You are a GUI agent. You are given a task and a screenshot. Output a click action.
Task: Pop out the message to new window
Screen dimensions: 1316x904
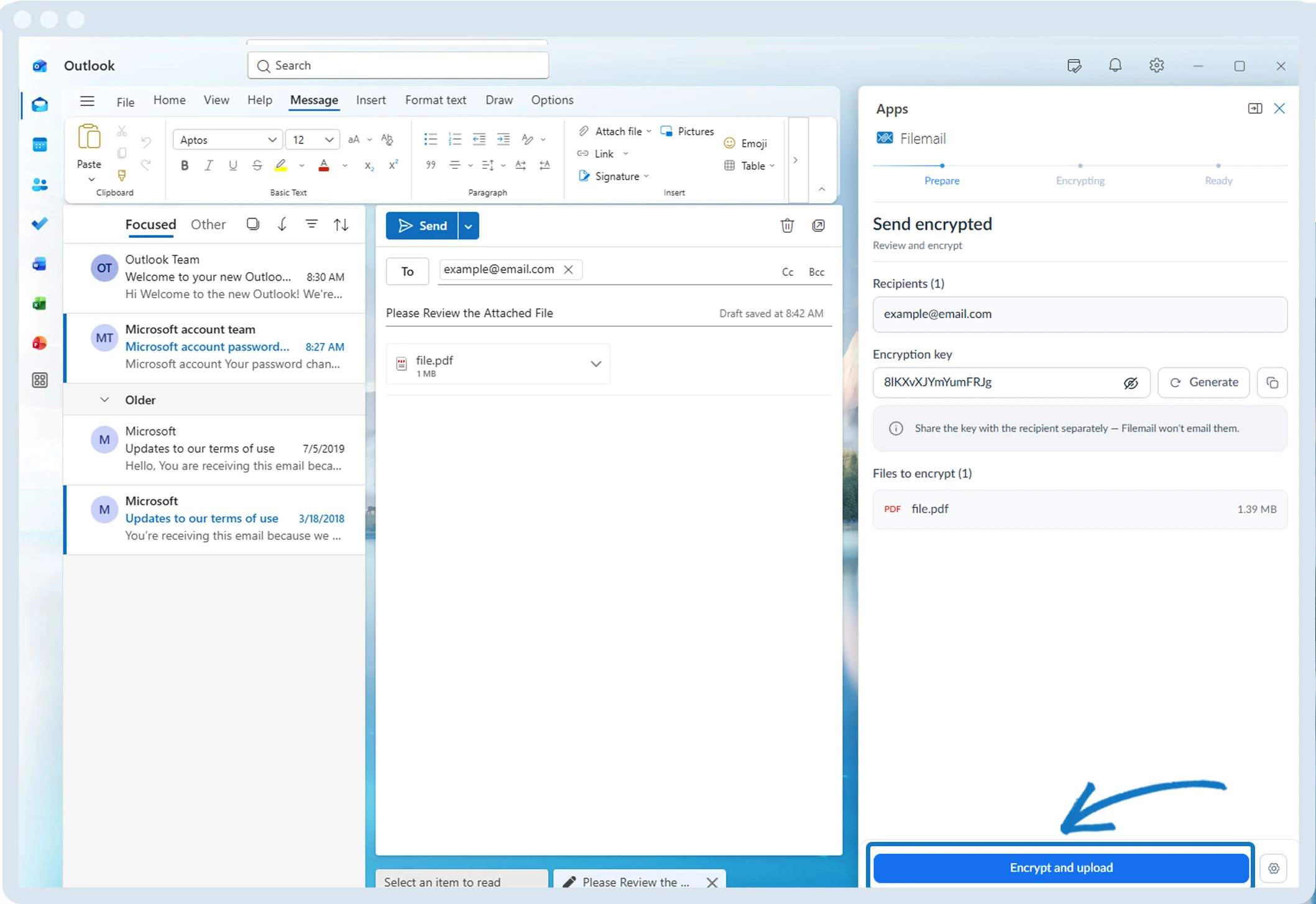[819, 226]
